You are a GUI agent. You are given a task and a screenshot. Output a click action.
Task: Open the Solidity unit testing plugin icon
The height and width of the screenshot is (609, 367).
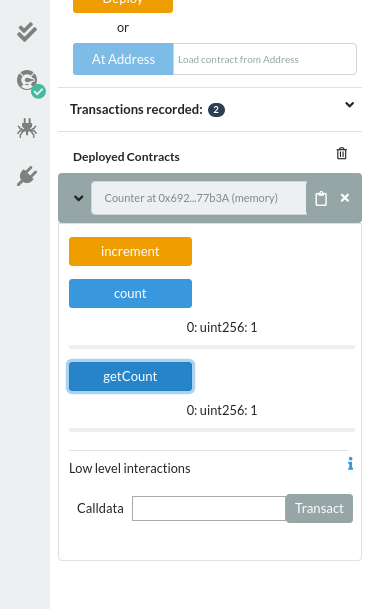[x=27, y=32]
